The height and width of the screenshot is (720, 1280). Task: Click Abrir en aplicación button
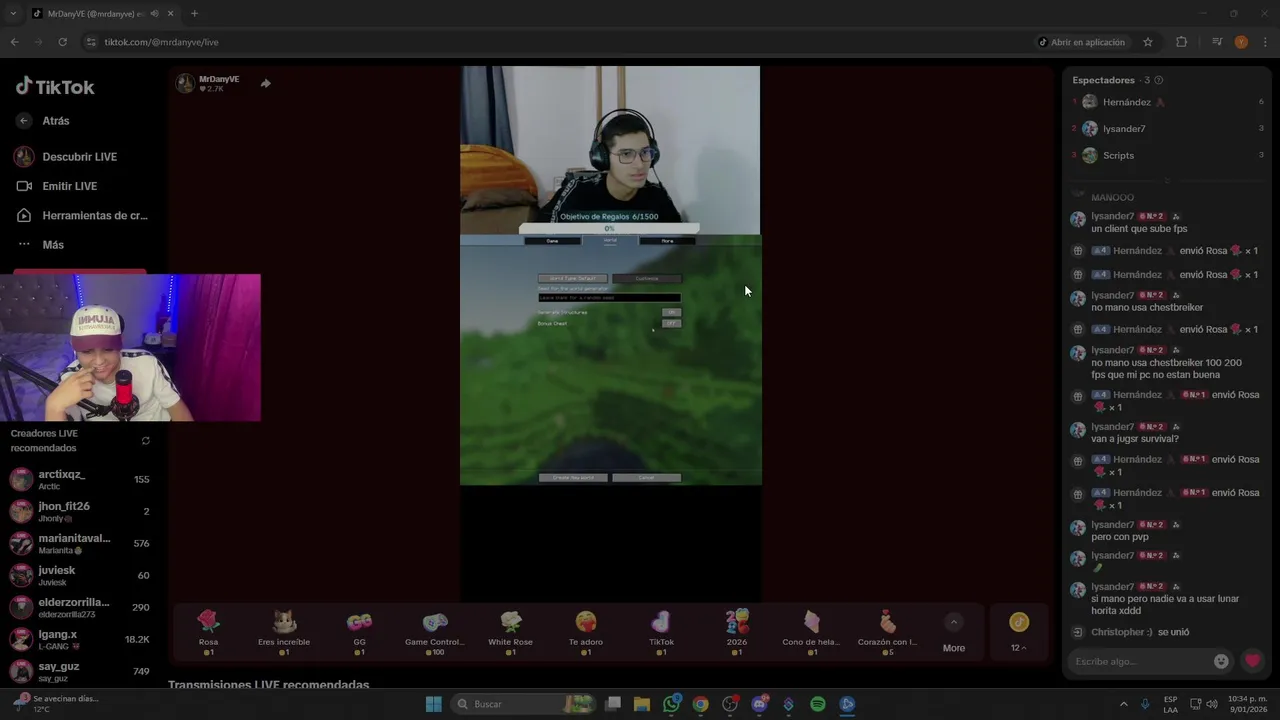coord(1081,42)
